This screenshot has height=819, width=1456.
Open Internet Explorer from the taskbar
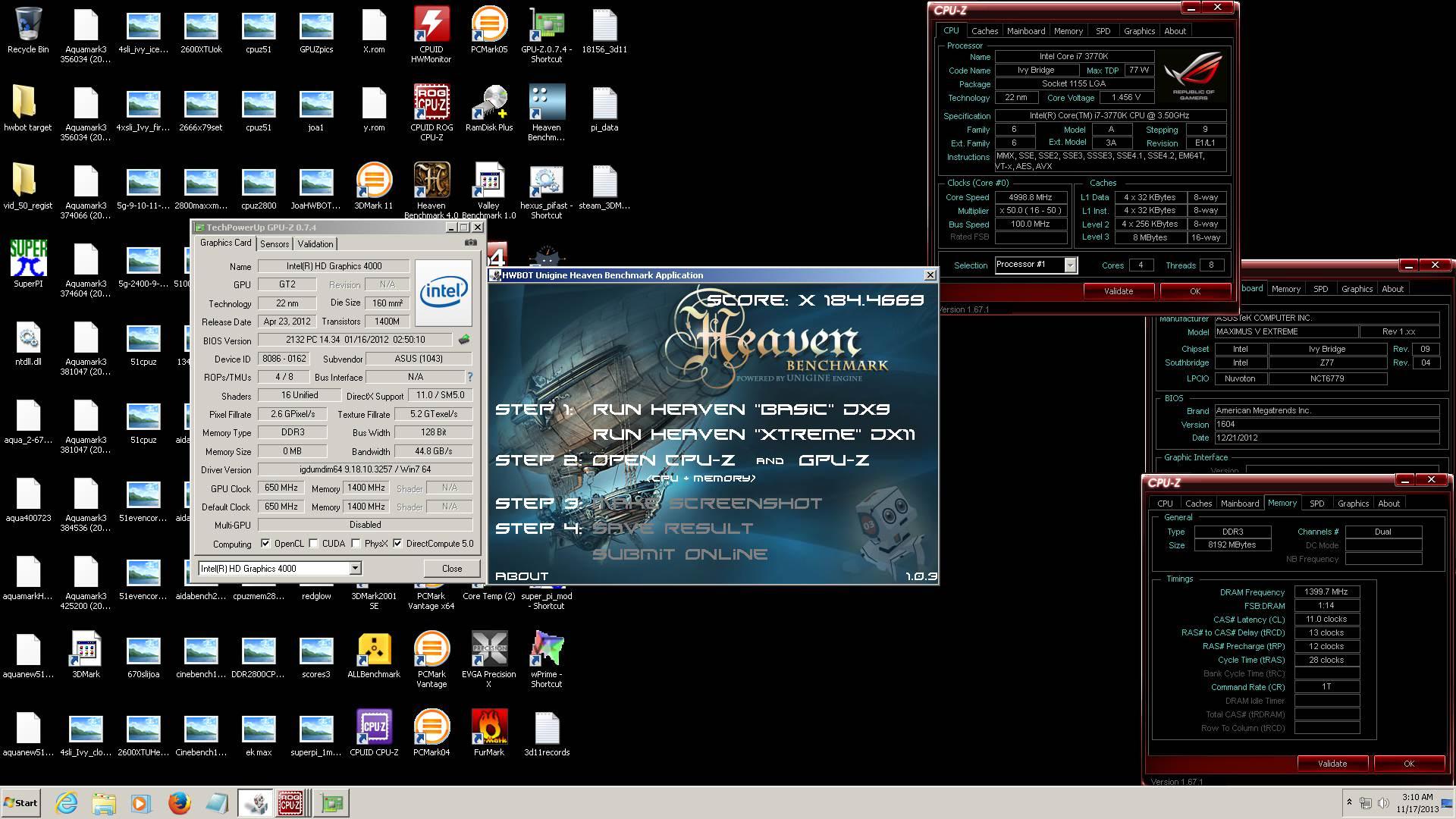point(67,803)
